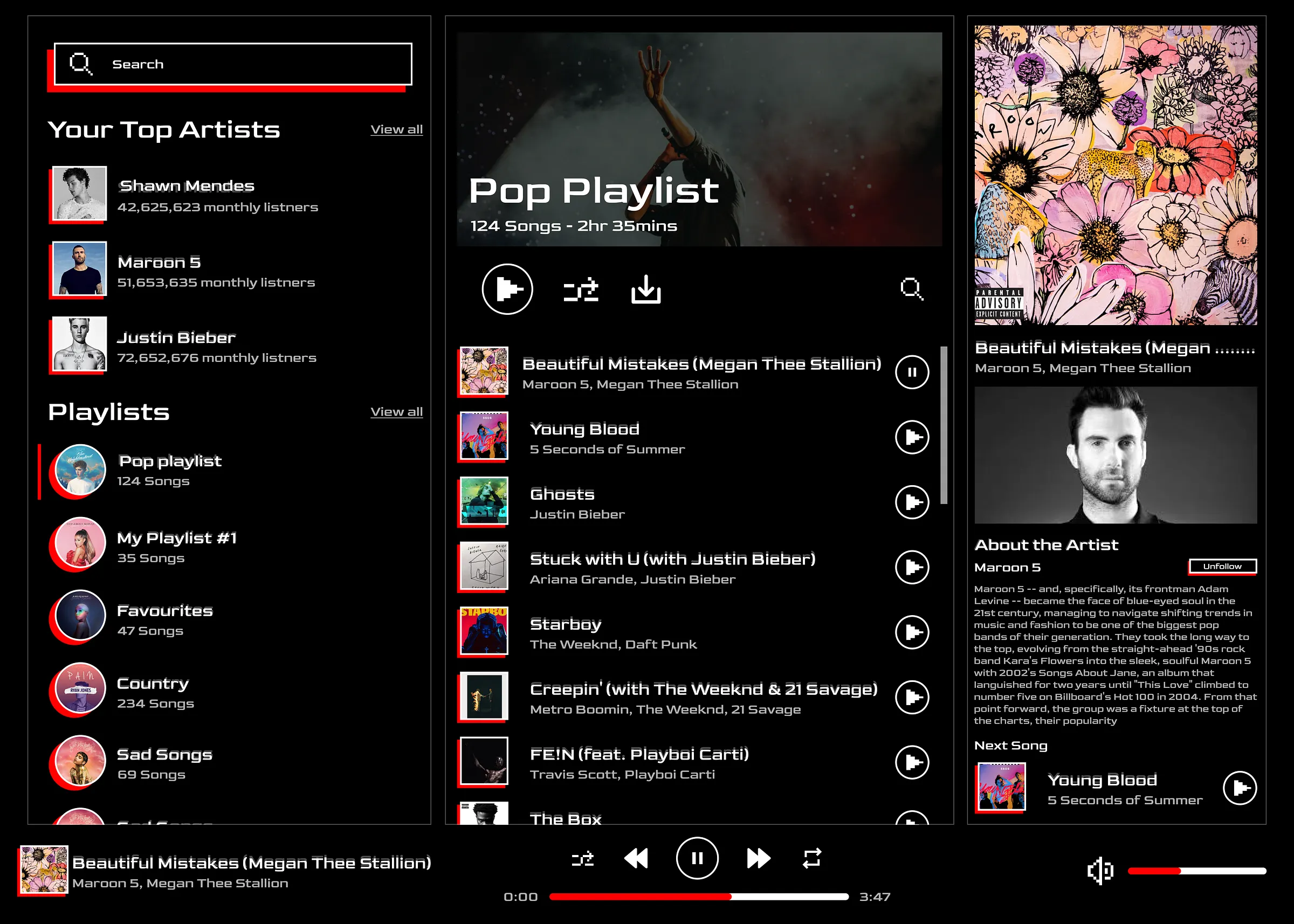The image size is (1294, 924).
Task: Play the Pop Playlist with the large play button
Action: point(507,289)
